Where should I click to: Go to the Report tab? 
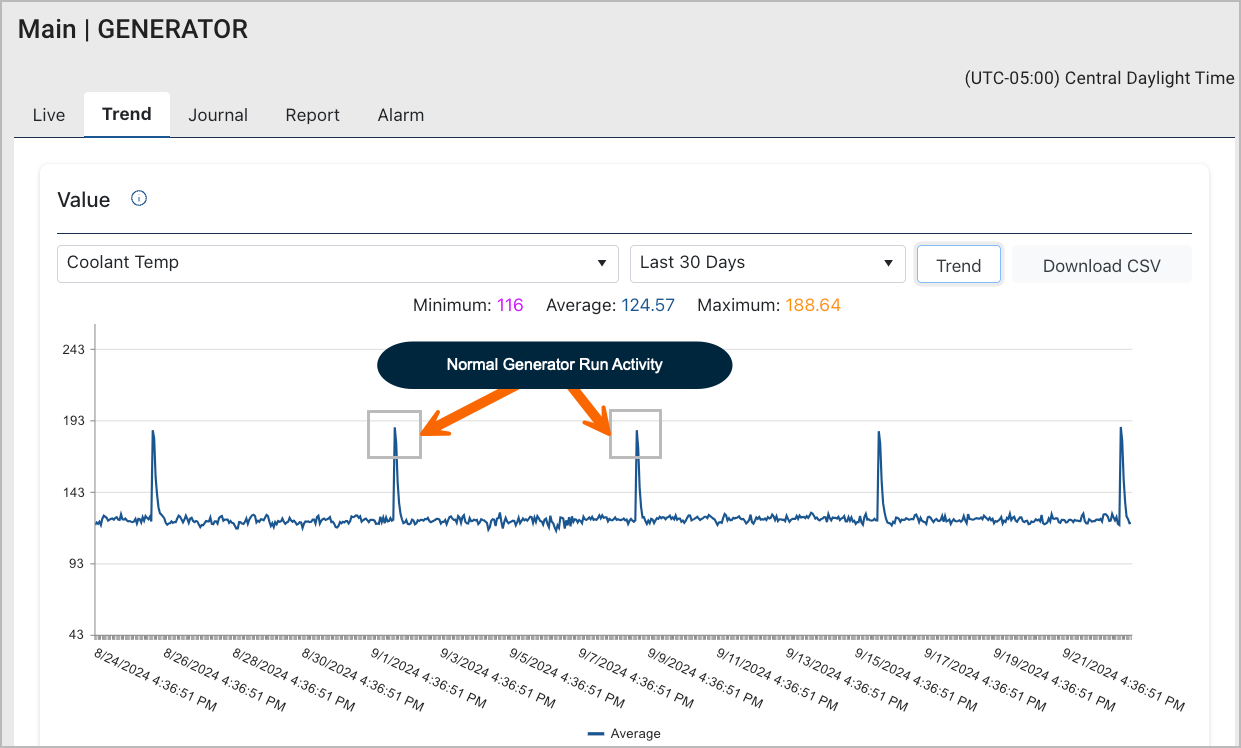click(313, 115)
